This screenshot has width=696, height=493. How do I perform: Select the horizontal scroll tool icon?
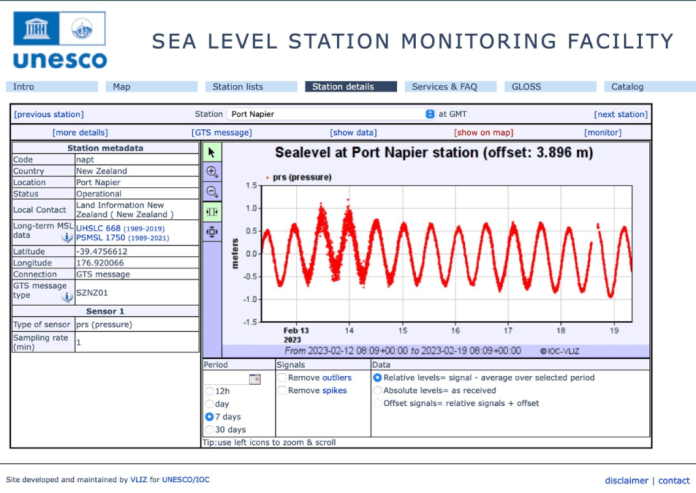(212, 212)
